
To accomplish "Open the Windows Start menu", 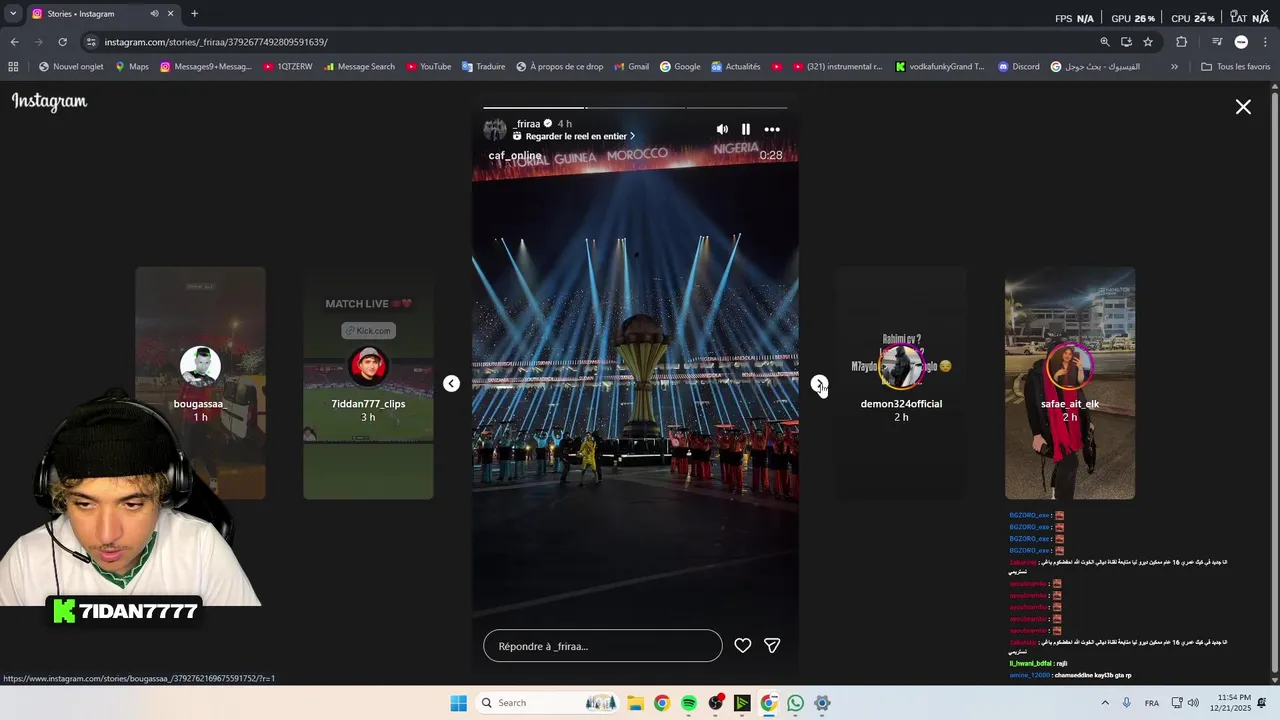I will (x=458, y=703).
